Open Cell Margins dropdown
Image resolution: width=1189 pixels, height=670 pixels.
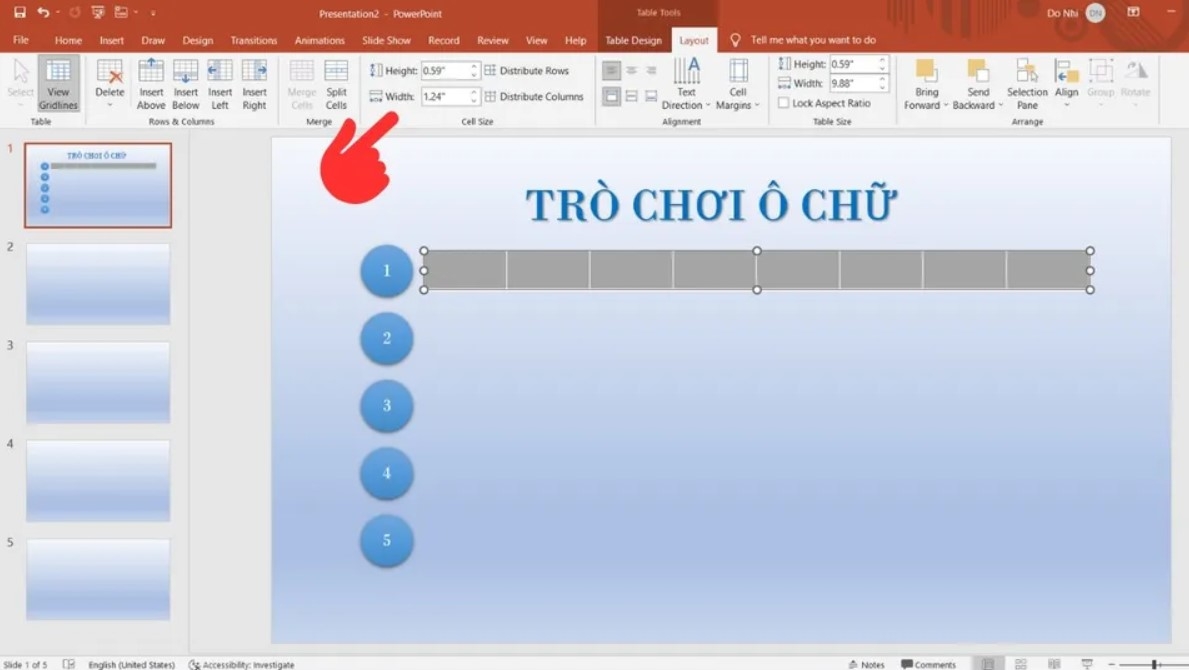pos(738,84)
